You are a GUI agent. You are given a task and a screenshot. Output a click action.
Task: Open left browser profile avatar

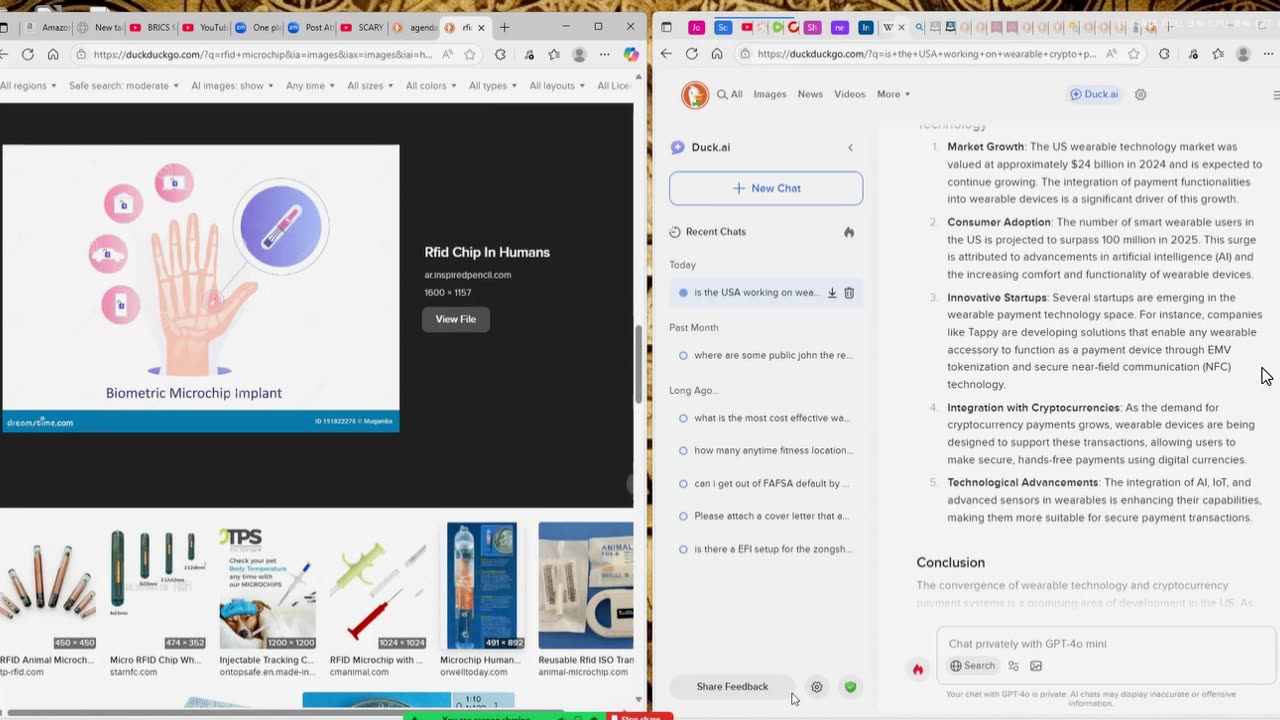pyautogui.click(x=579, y=54)
